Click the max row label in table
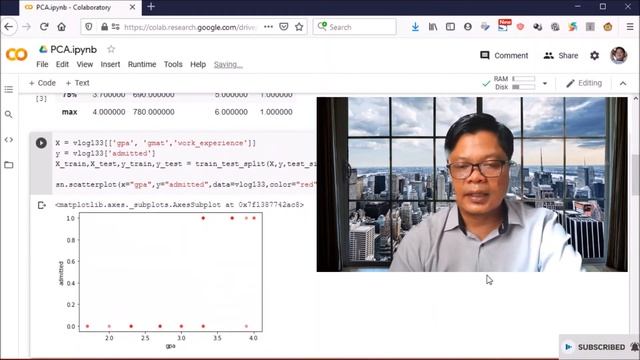Image resolution: width=640 pixels, height=360 pixels. 69,112
